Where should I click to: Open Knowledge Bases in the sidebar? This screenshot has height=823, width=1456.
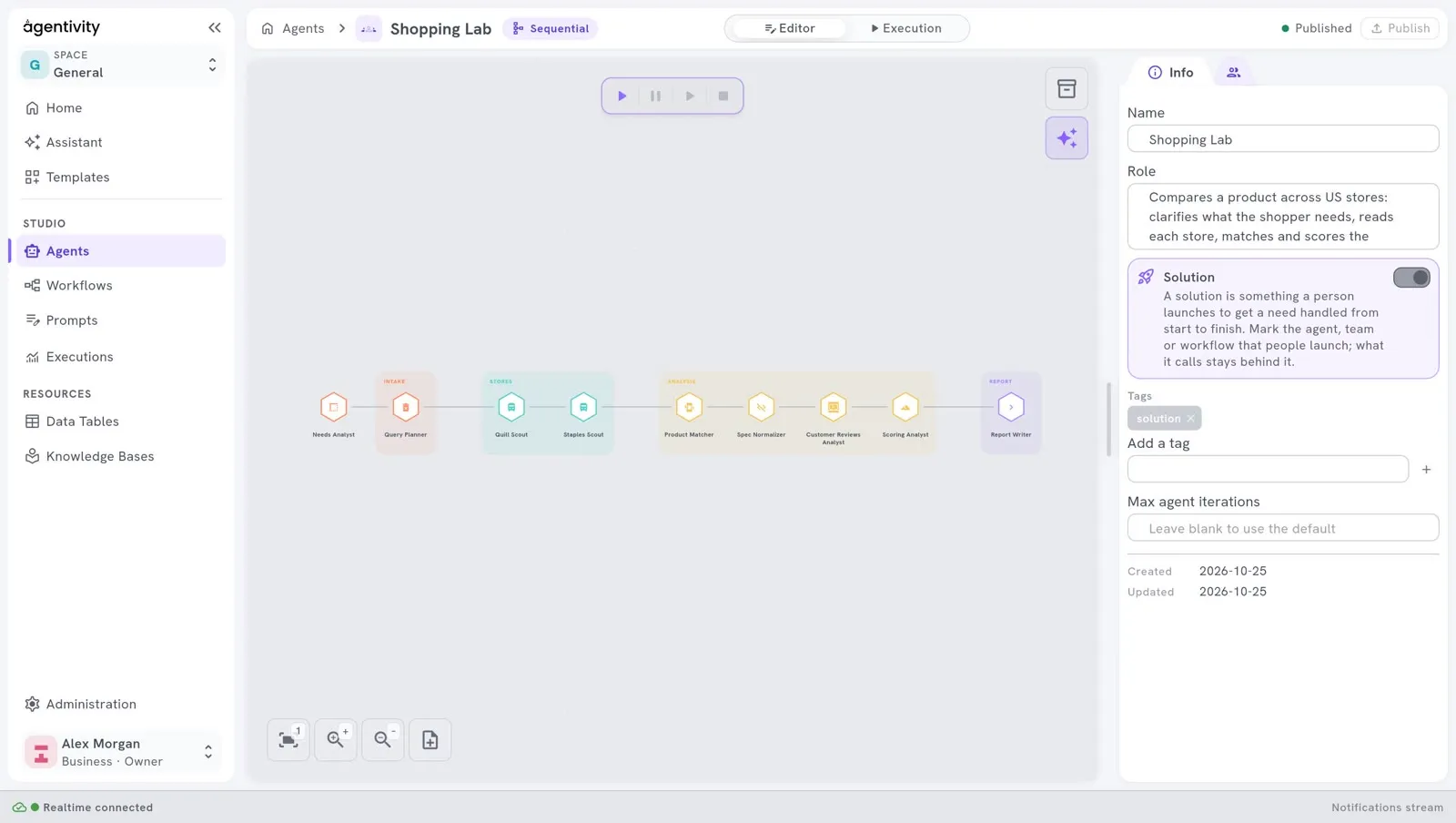tap(121, 457)
